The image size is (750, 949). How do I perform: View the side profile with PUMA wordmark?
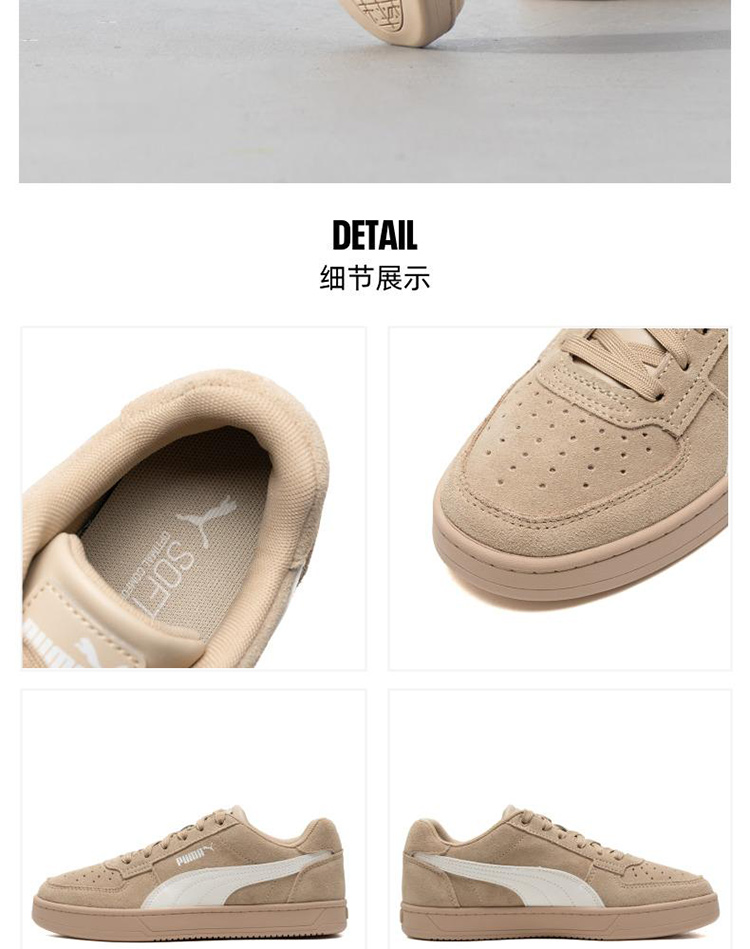pyautogui.click(x=194, y=818)
